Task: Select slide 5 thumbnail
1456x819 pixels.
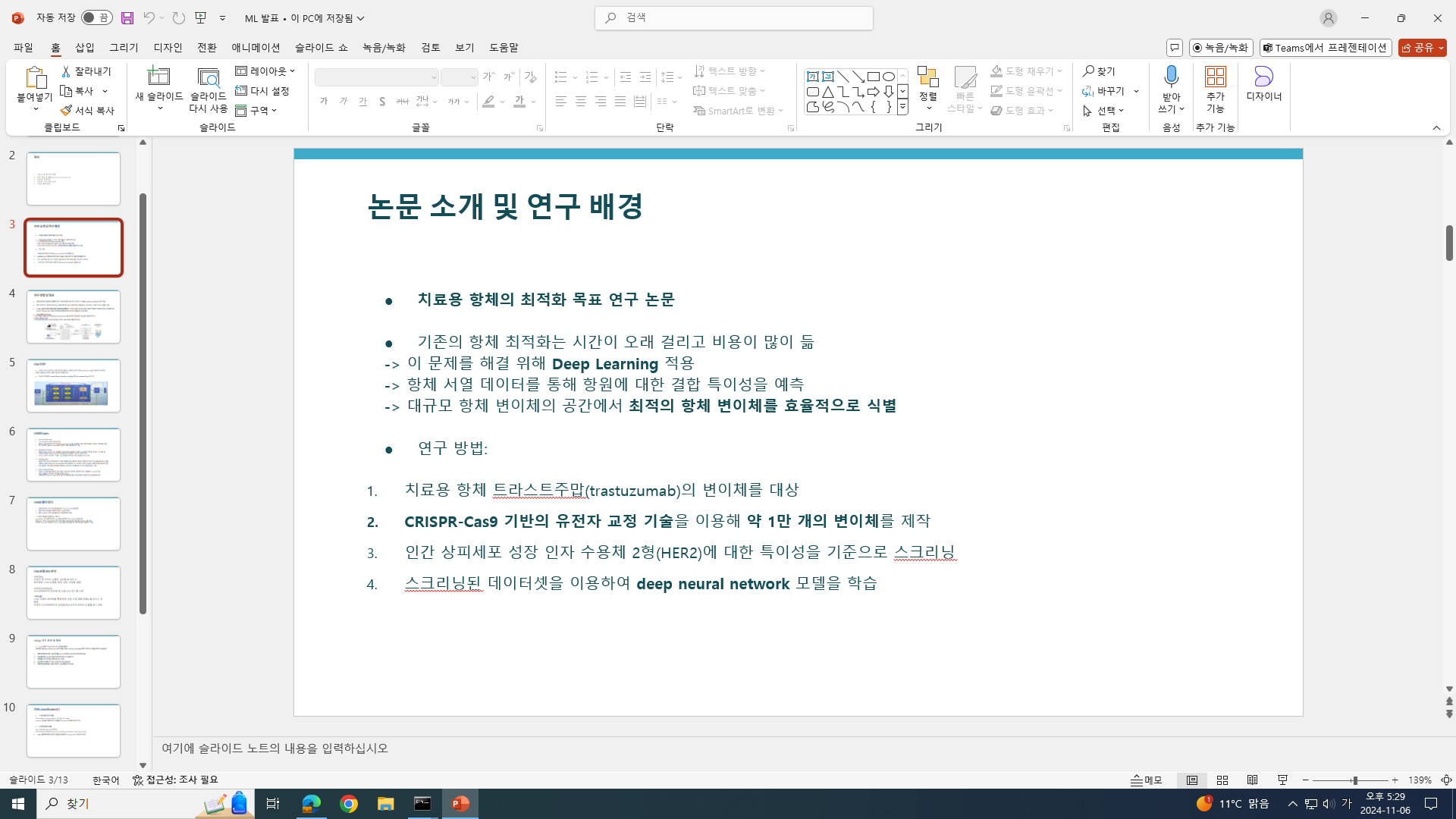Action: 74,386
